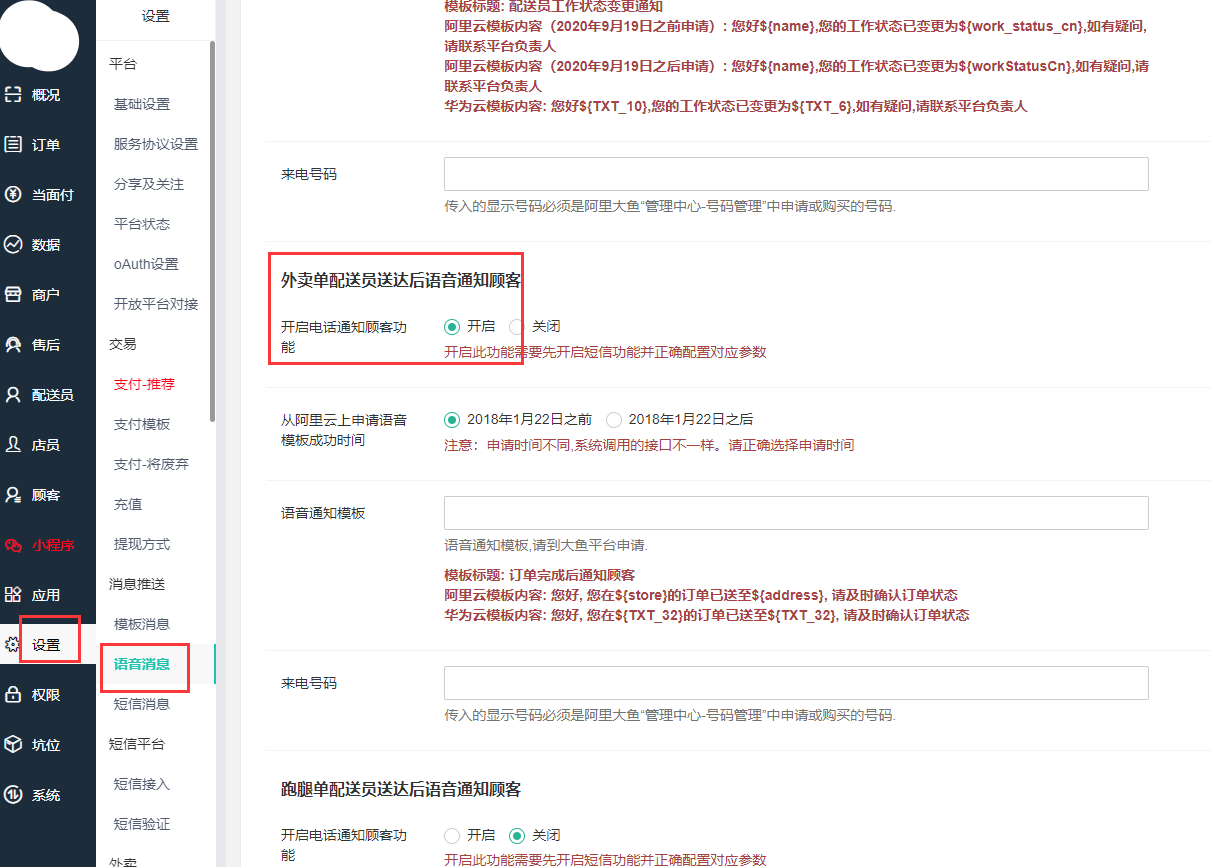
Task: Click the 平台 section header
Action: point(123,64)
